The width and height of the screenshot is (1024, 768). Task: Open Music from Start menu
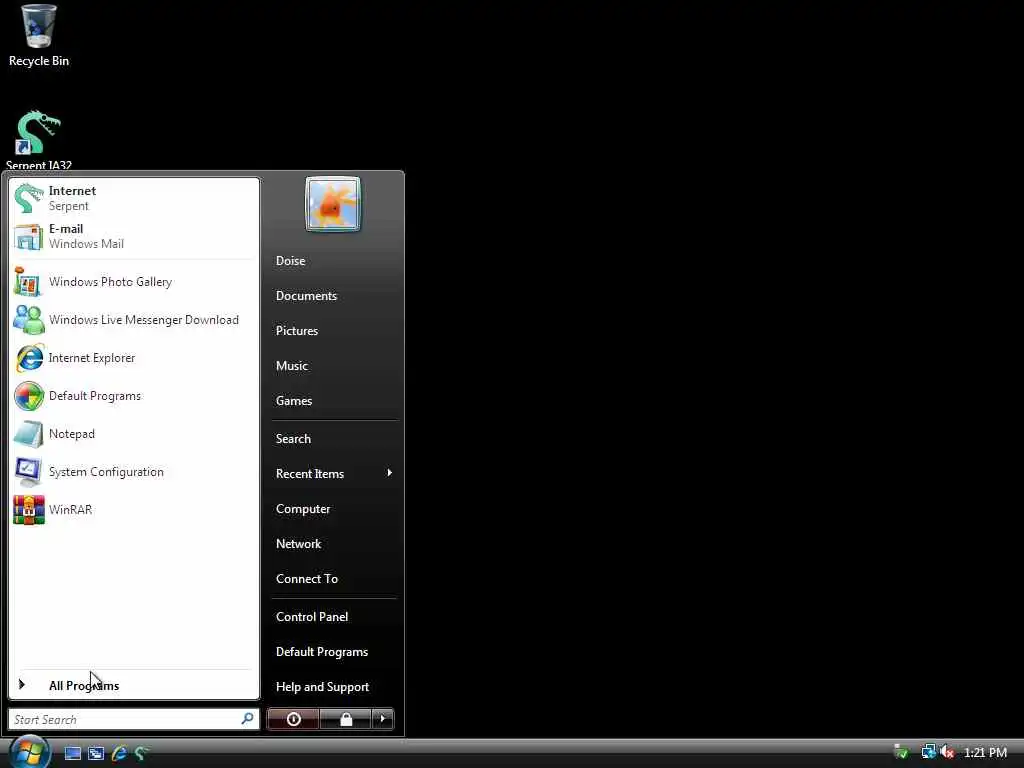[x=334, y=366]
